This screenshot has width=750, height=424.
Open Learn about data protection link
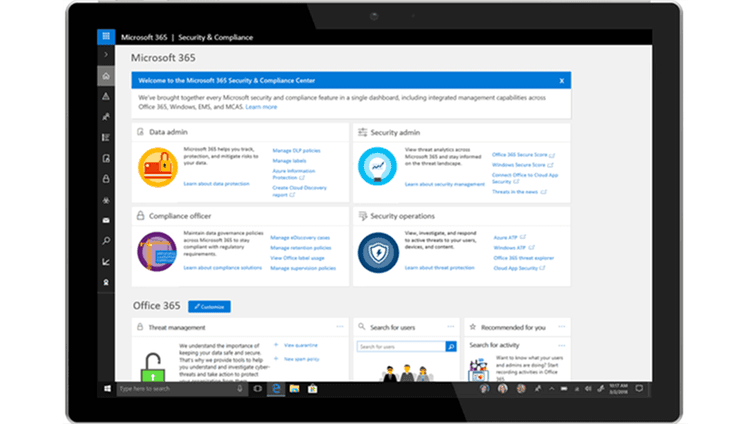(216, 184)
